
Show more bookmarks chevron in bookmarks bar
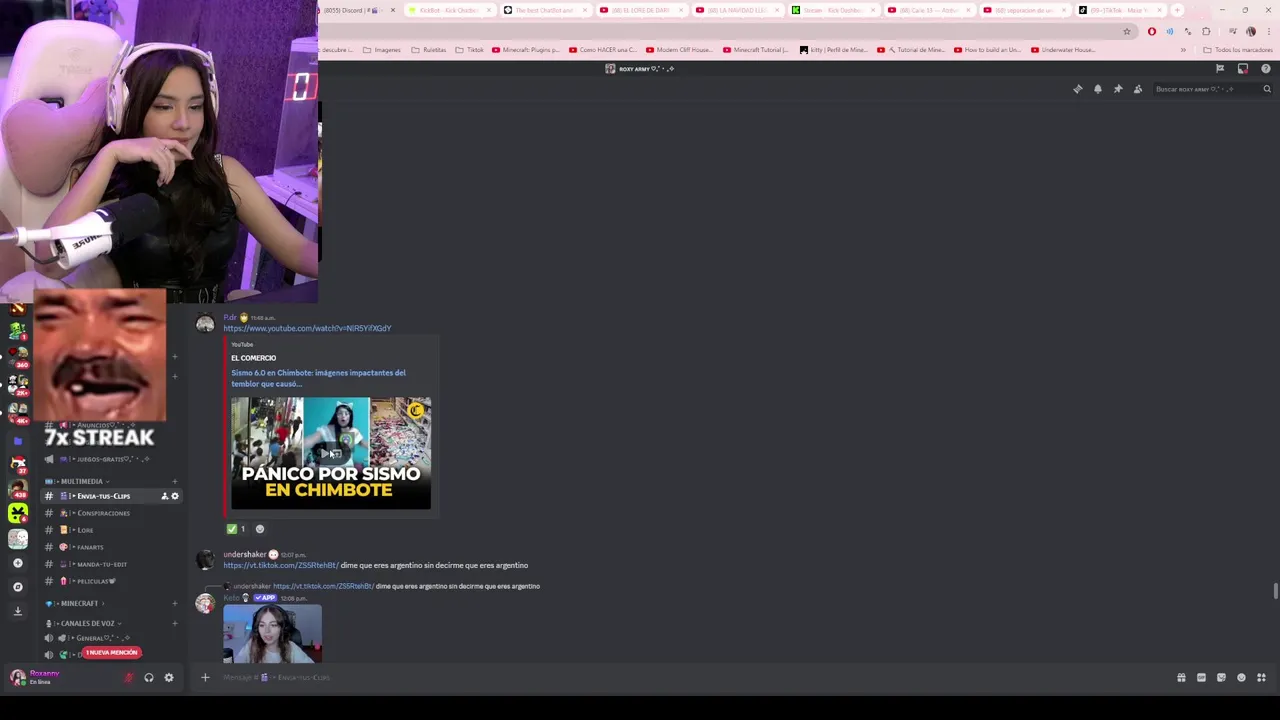(x=1183, y=50)
